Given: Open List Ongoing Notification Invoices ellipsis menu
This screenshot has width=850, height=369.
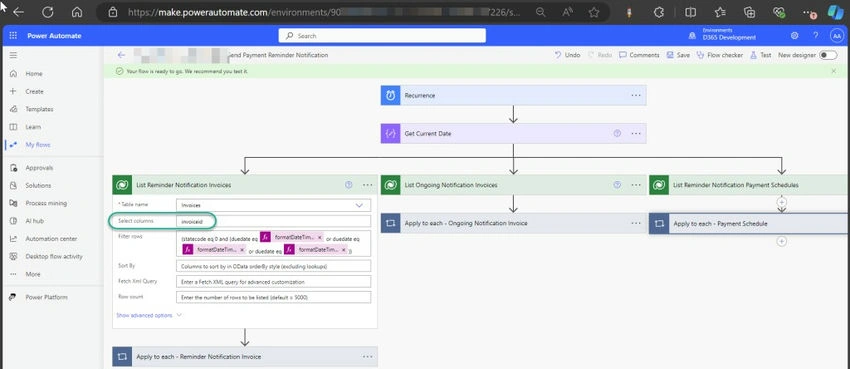Looking at the screenshot, I should tap(636, 185).
